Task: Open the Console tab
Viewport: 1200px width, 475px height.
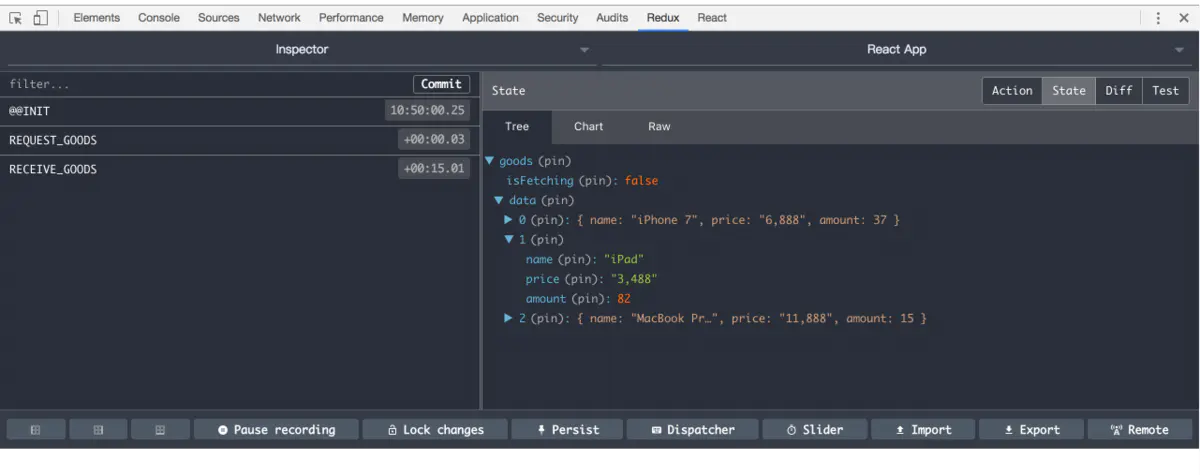Action: [x=159, y=18]
